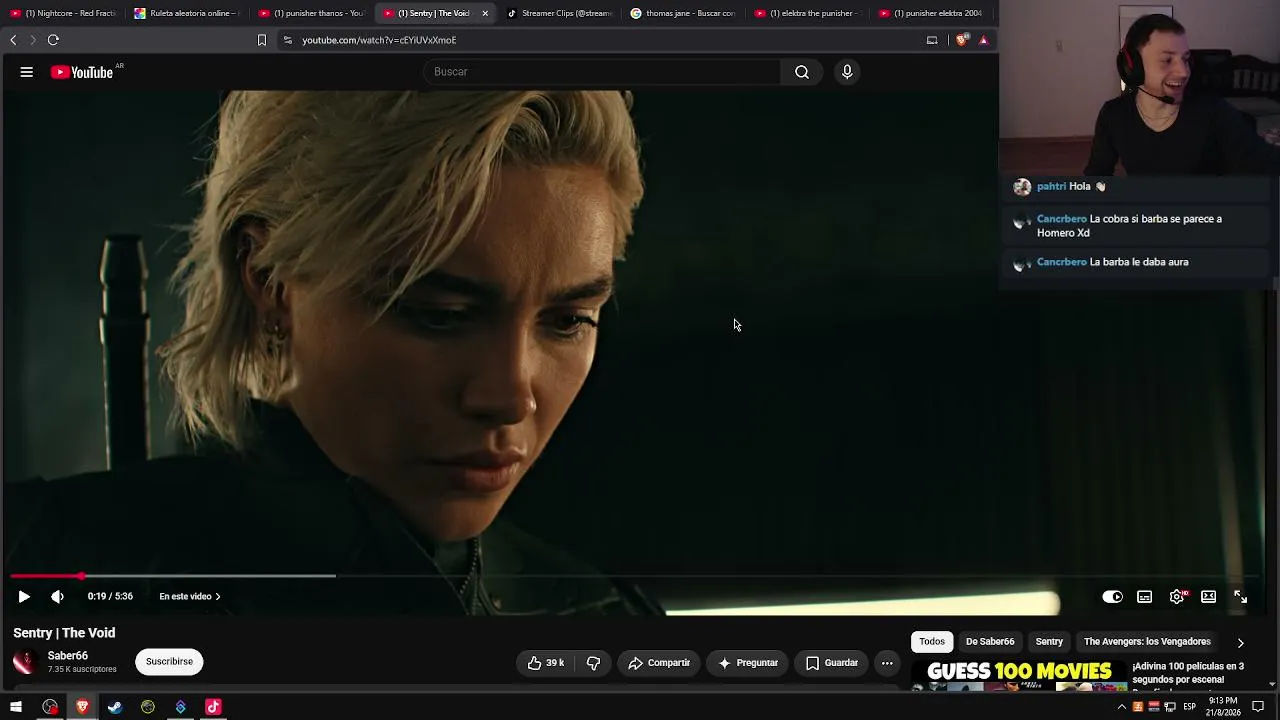Image resolution: width=1280 pixels, height=720 pixels.
Task: Open the TikTok taskbar icon
Action: [x=213, y=707]
